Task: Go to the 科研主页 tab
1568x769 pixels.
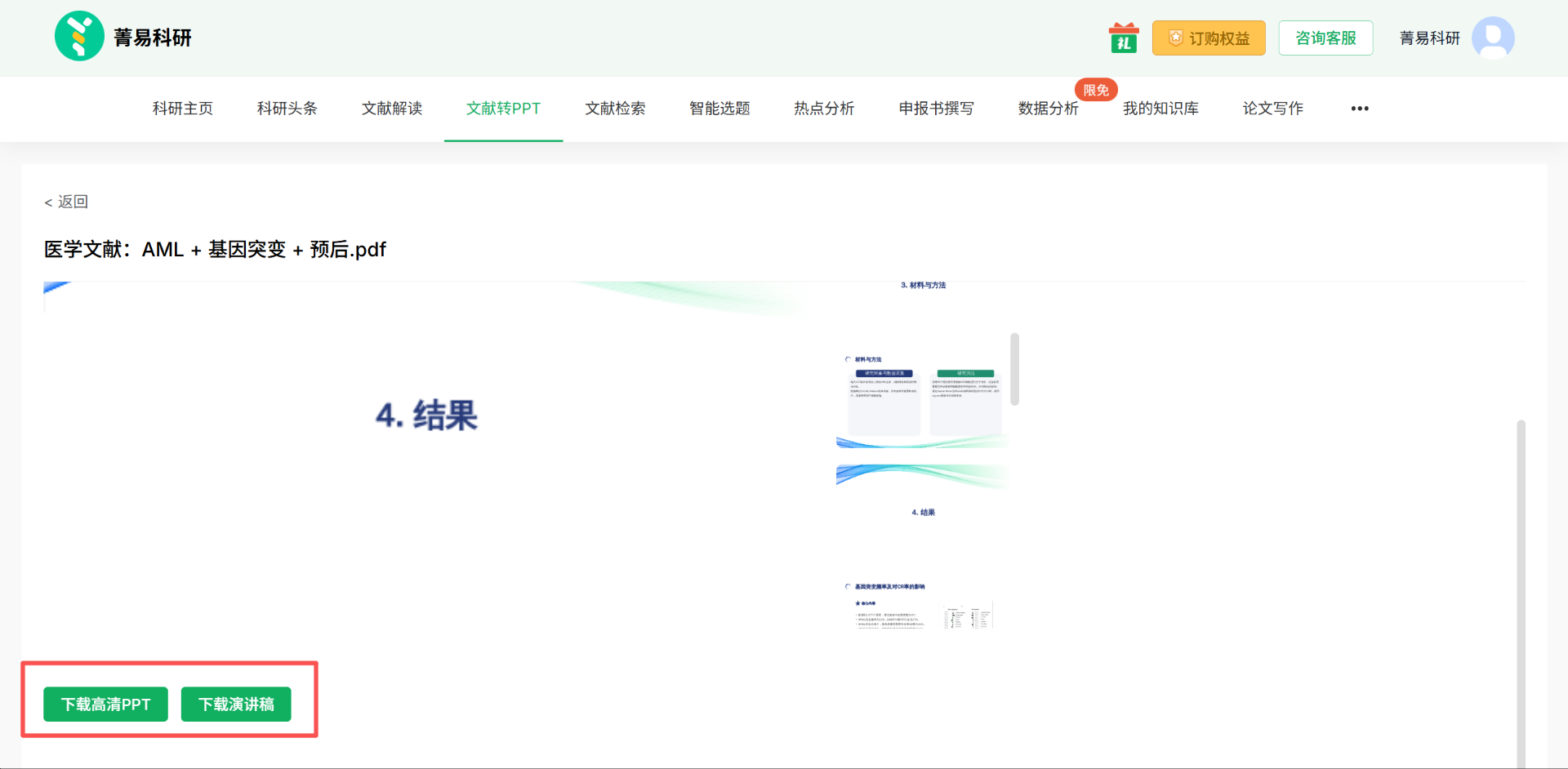Action: tap(182, 109)
